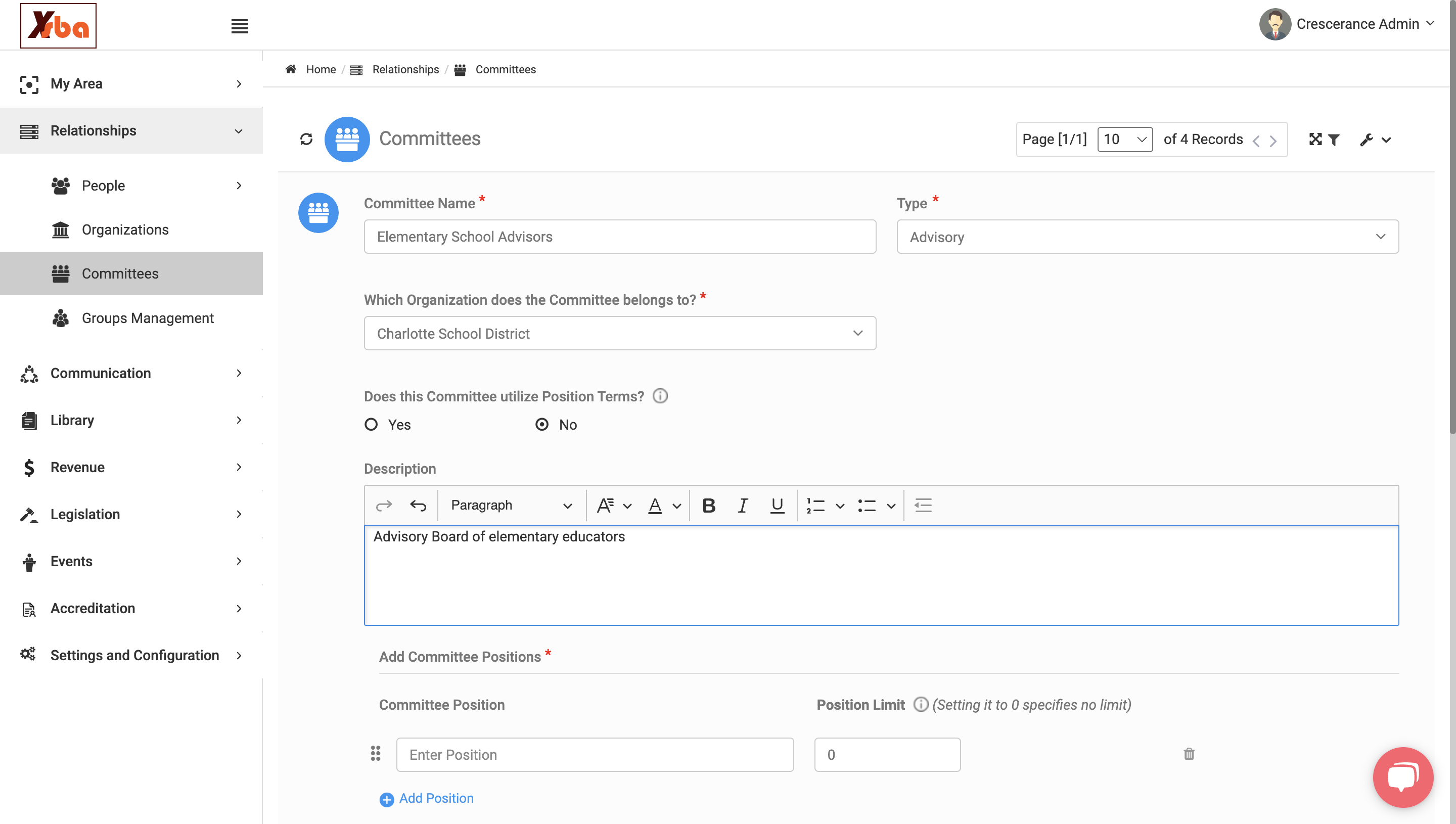Click the Relationships breadcrumb link

click(x=405, y=69)
